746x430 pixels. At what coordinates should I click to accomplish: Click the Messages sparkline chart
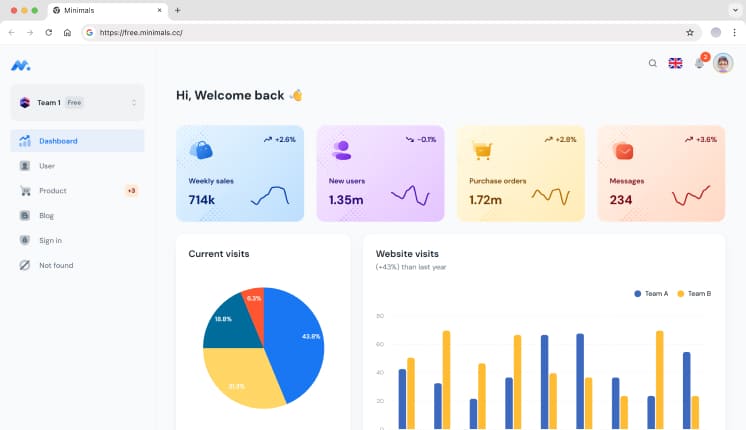(691, 195)
